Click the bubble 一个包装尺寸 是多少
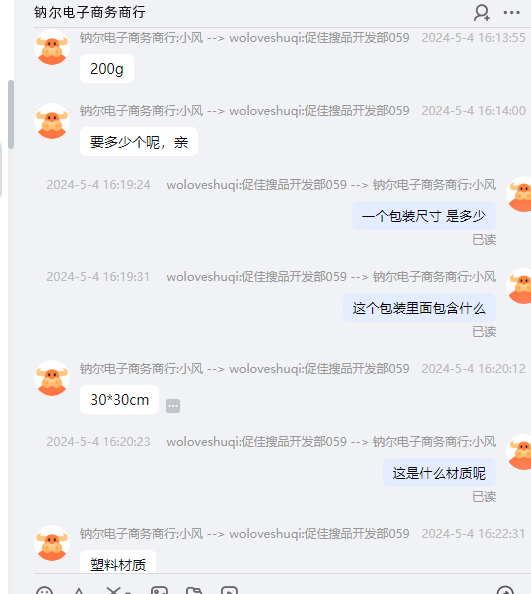Image resolution: width=531 pixels, height=594 pixels. pos(424,216)
